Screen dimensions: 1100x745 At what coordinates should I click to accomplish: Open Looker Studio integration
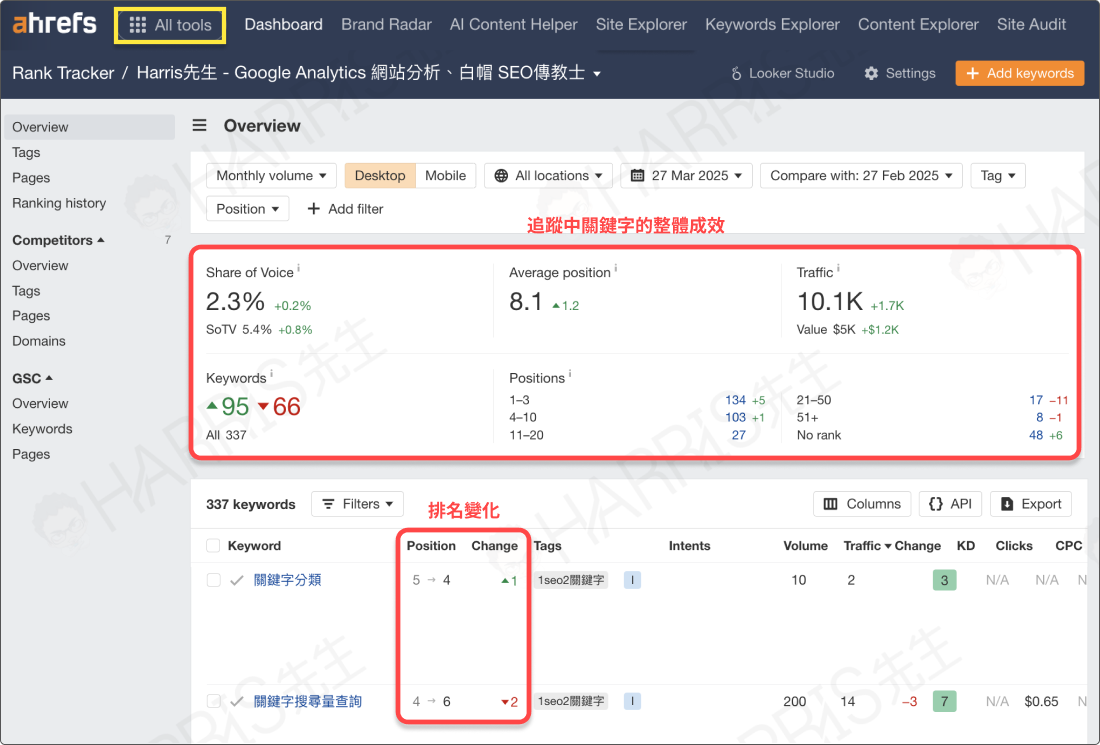pyautogui.click(x=783, y=73)
